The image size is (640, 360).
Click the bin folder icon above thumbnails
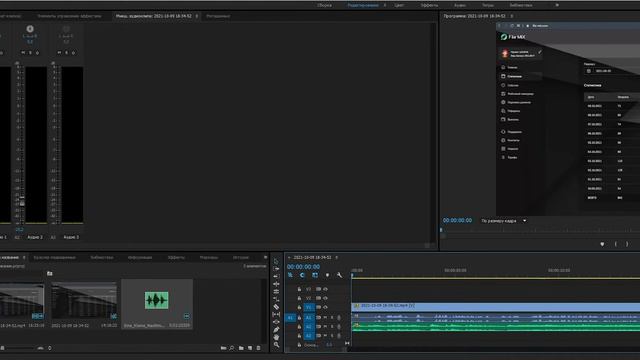pos(50,273)
